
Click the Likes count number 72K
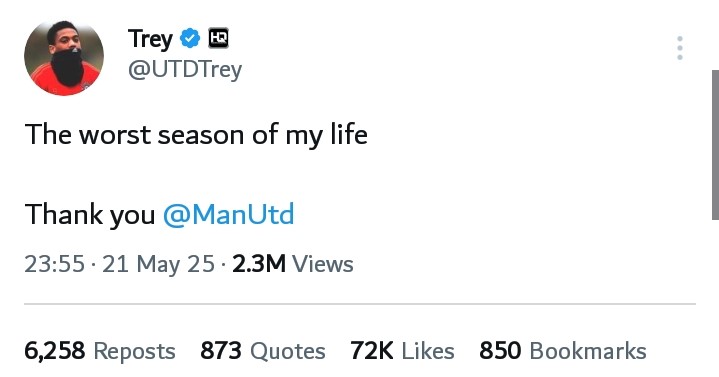point(372,351)
